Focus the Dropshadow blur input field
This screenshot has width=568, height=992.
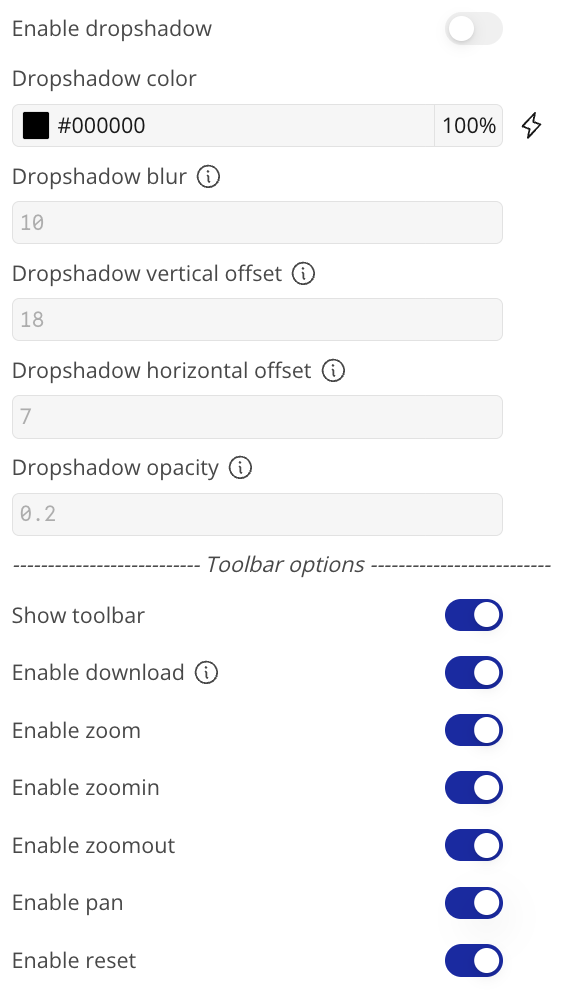257,223
